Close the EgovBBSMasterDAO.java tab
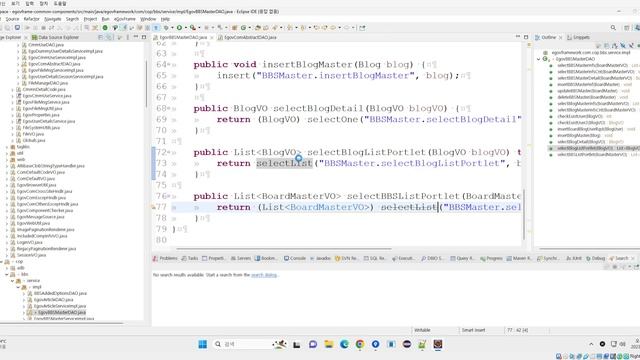640x360 pixels. [x=211, y=38]
